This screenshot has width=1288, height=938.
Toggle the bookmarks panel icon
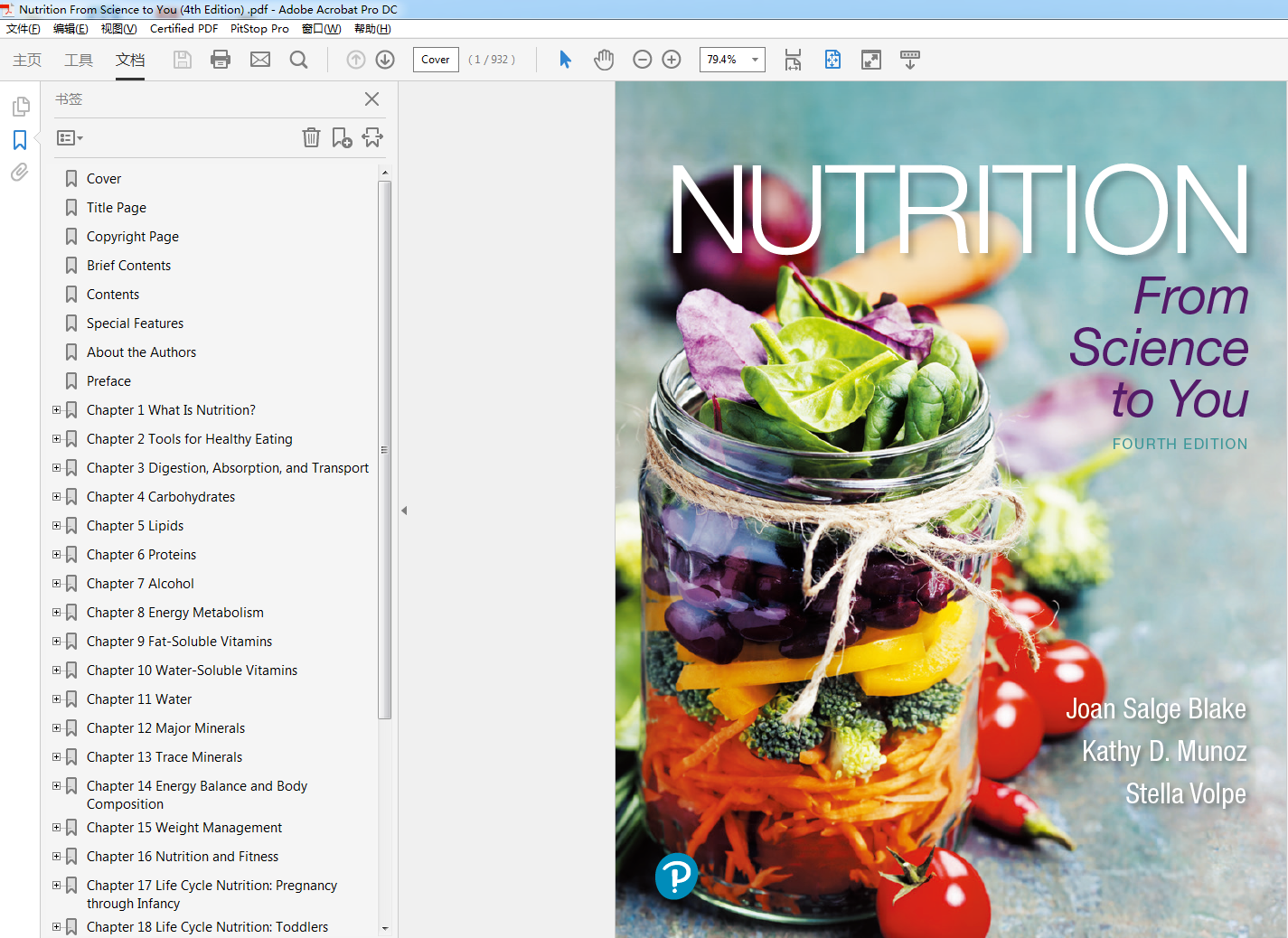coord(20,140)
